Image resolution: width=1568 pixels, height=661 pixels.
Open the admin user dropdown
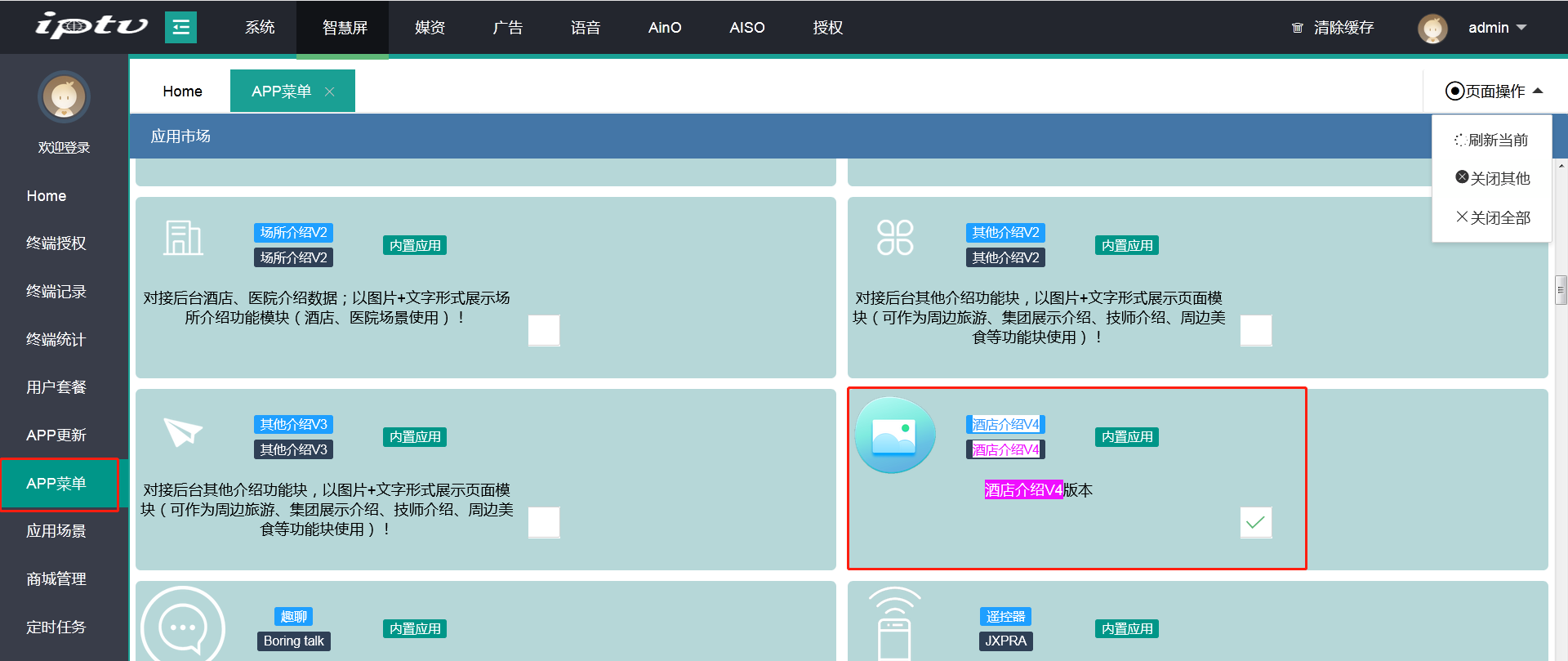click(x=1496, y=28)
